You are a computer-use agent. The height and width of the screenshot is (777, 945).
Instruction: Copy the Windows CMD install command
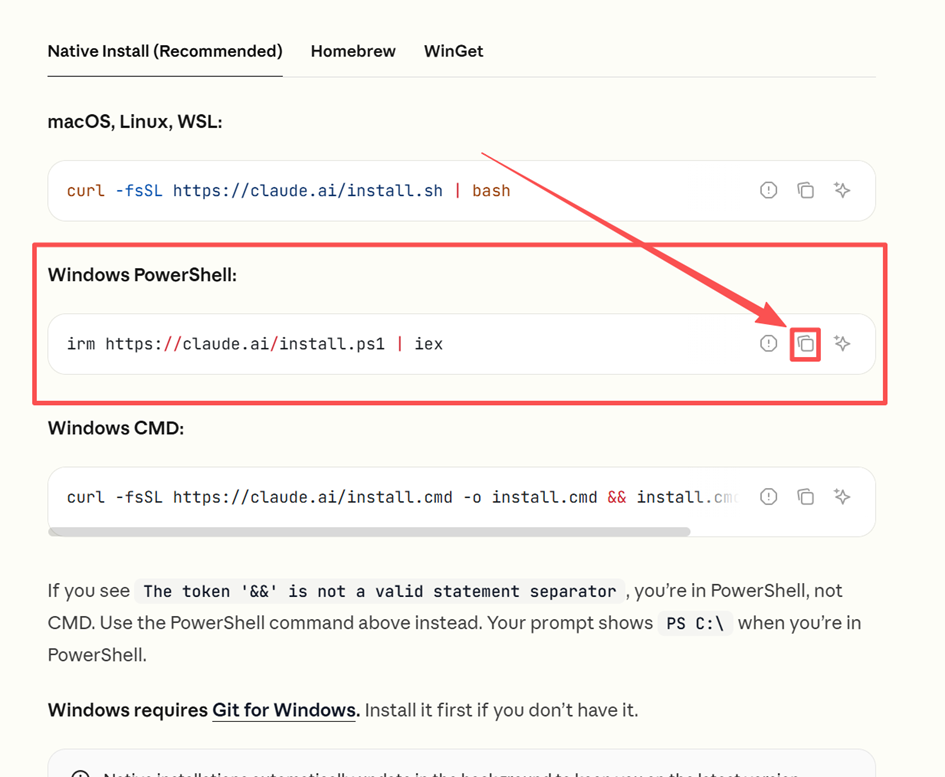point(806,497)
